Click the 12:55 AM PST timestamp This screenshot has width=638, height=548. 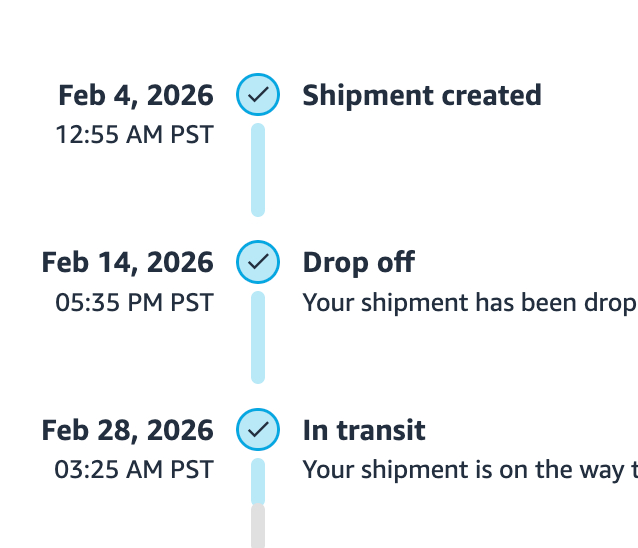click(x=134, y=134)
